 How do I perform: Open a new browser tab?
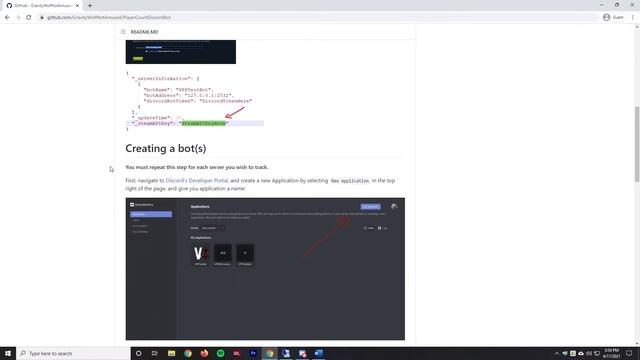click(90, 6)
